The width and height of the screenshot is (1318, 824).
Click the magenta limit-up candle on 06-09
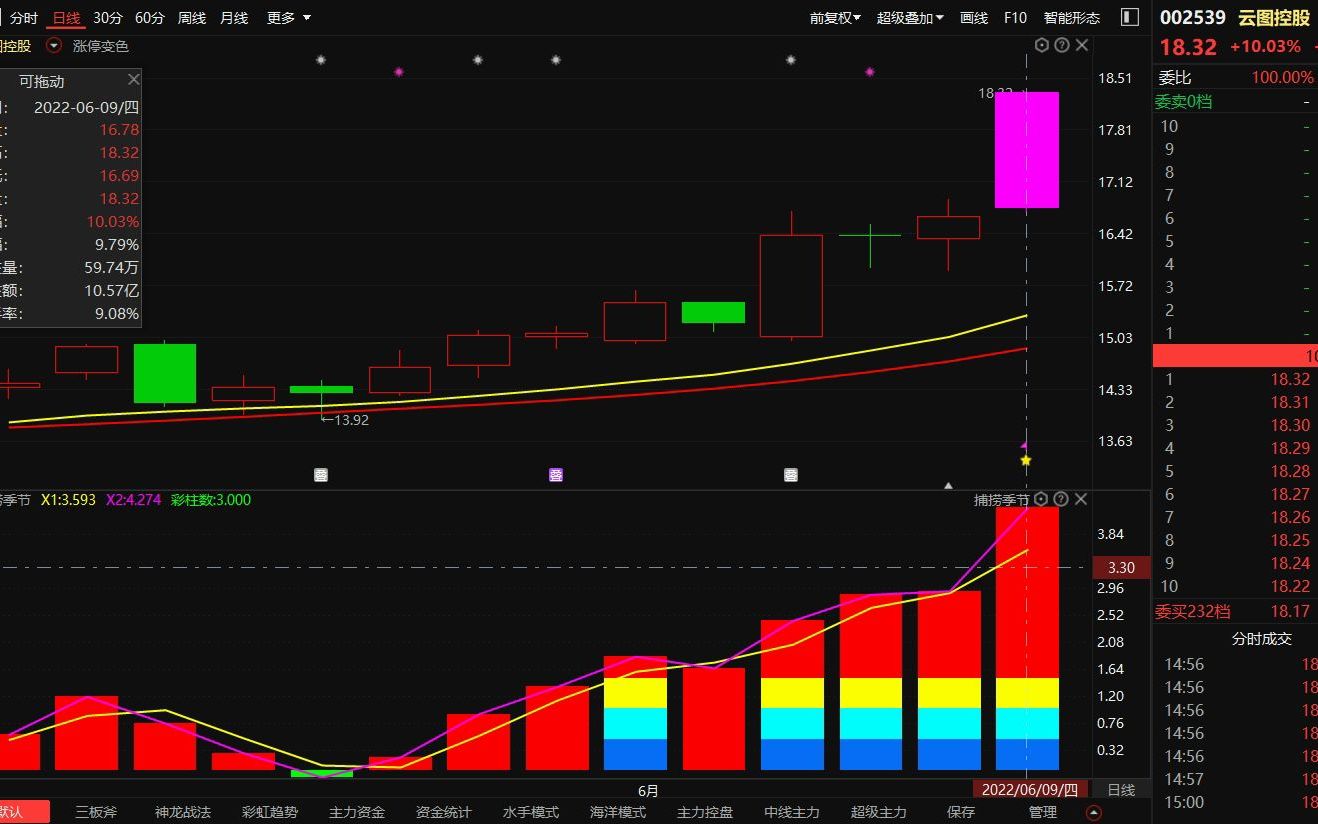[1026, 150]
